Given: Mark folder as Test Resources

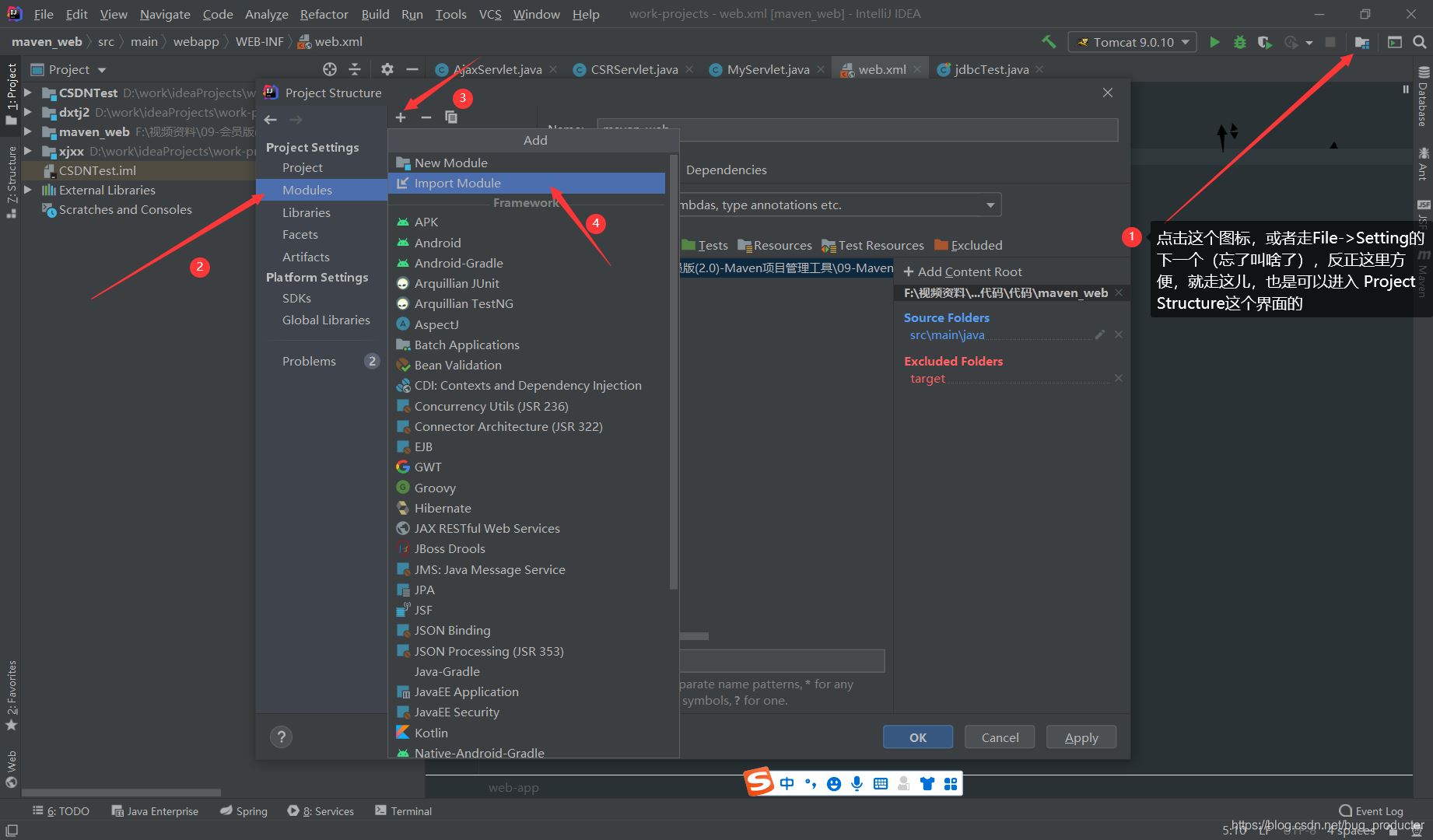Looking at the screenshot, I should (x=873, y=245).
